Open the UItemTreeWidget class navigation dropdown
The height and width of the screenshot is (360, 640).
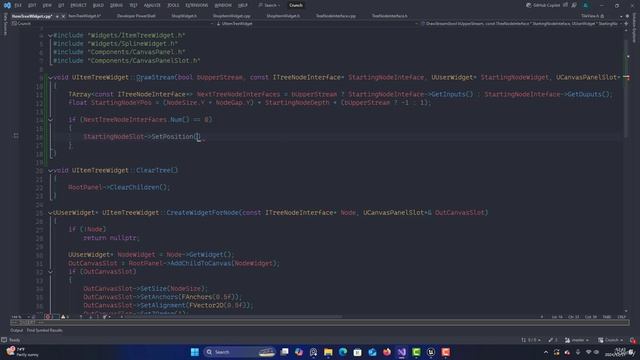(x=316, y=24)
